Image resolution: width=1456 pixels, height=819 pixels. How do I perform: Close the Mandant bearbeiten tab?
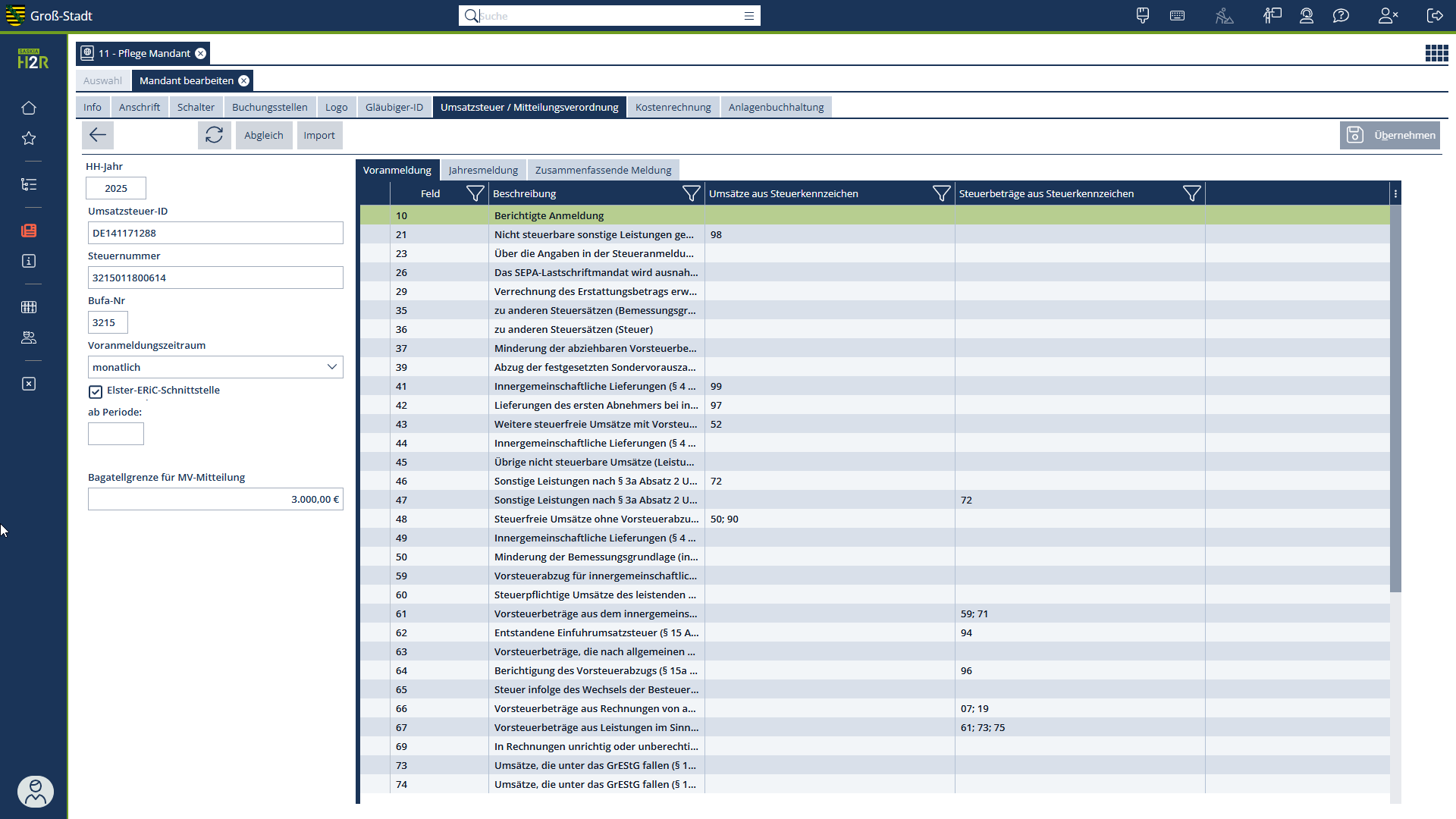[243, 80]
